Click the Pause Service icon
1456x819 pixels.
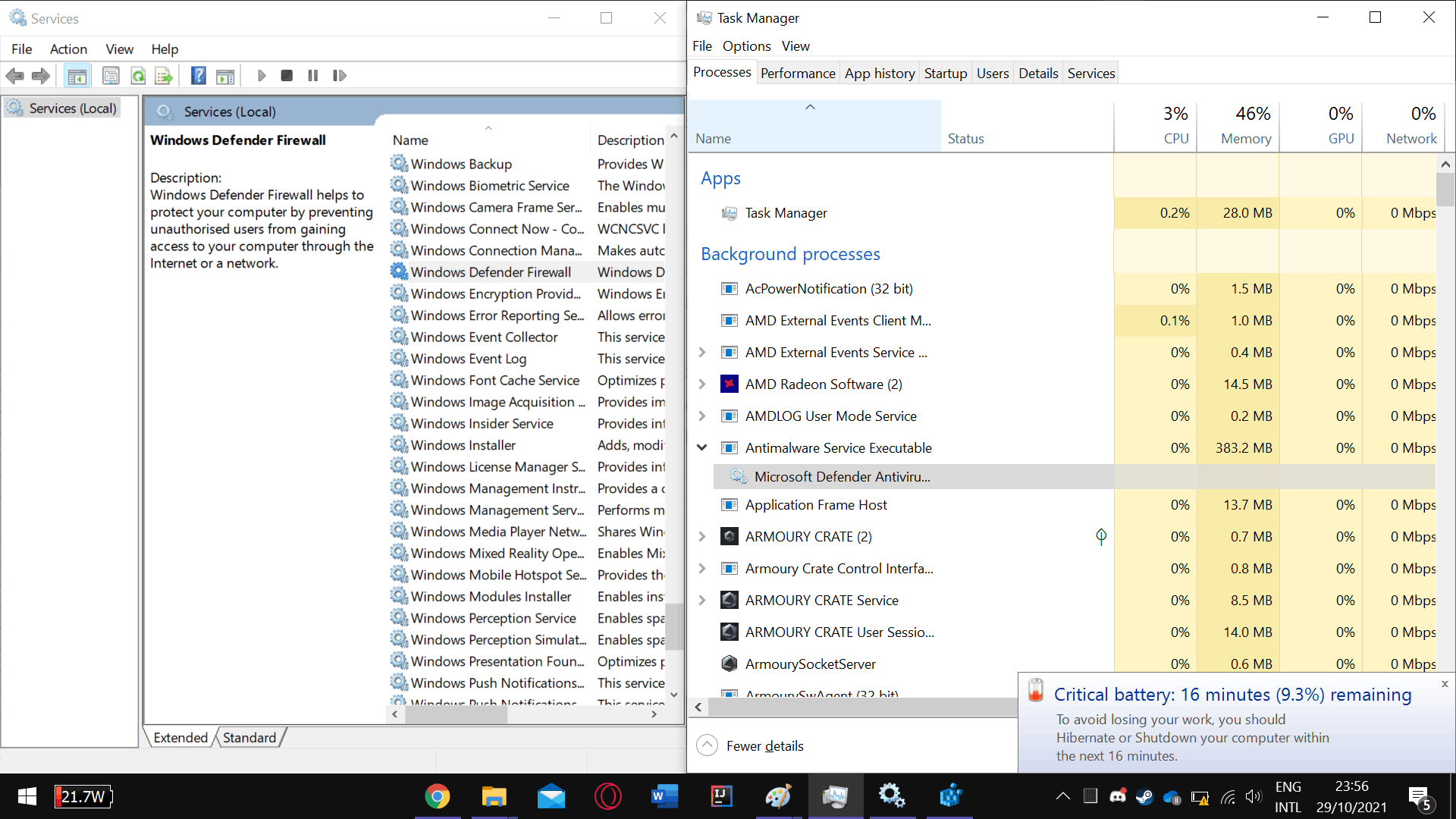[312, 76]
